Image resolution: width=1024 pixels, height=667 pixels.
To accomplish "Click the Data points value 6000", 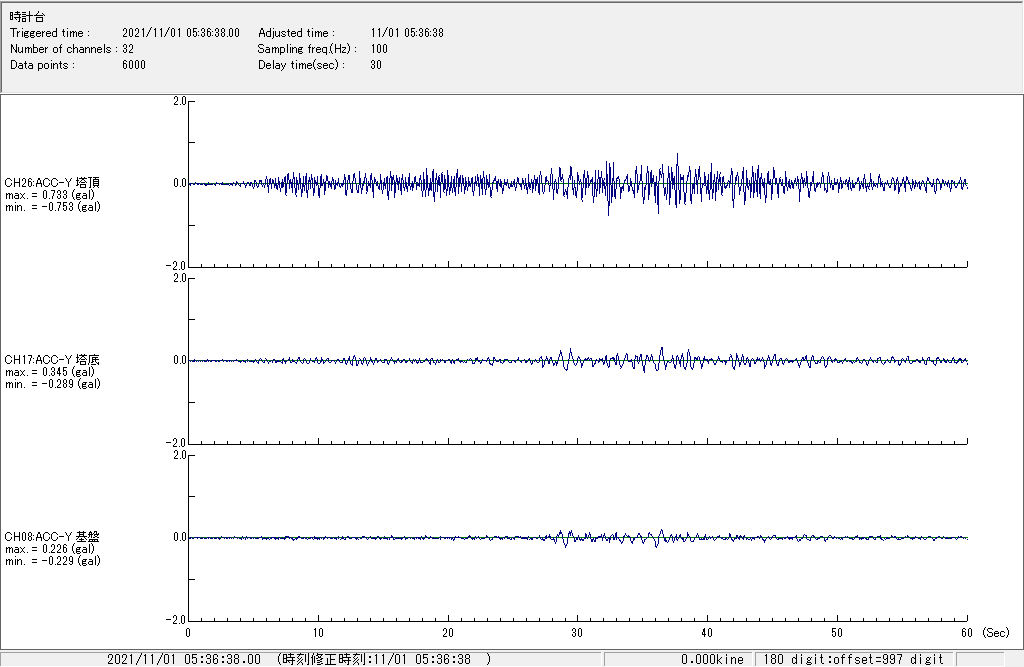I will (134, 65).
